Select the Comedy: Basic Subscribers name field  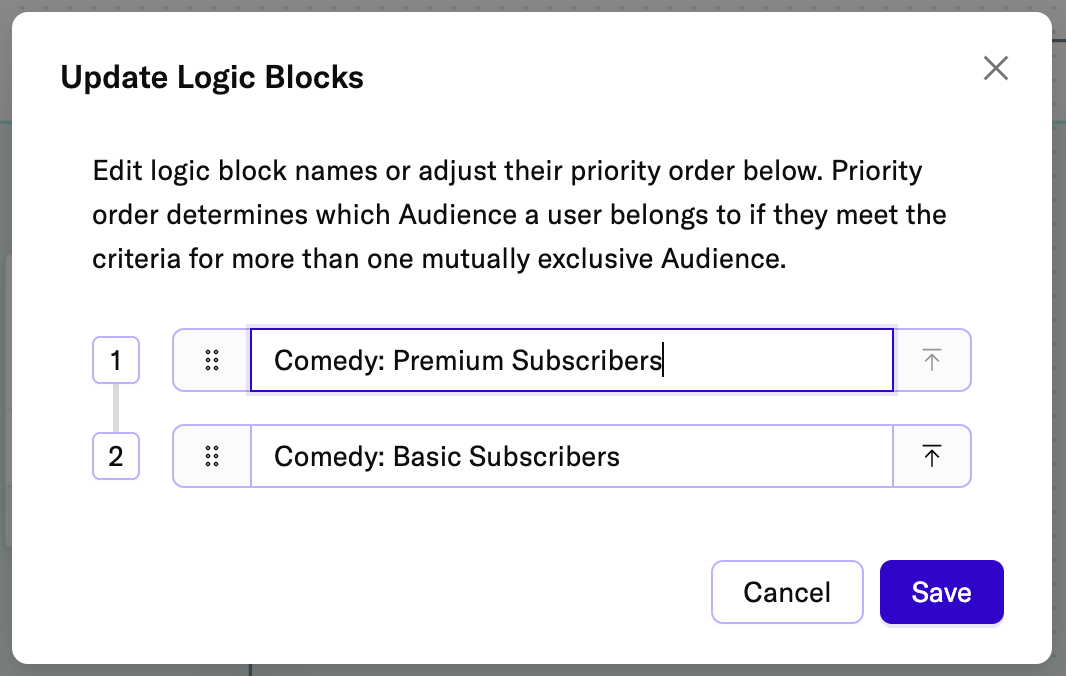[570, 456]
